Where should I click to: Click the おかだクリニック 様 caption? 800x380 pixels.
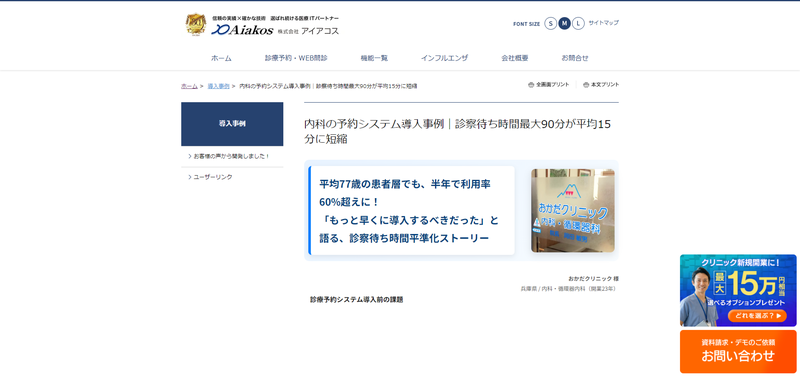click(593, 278)
